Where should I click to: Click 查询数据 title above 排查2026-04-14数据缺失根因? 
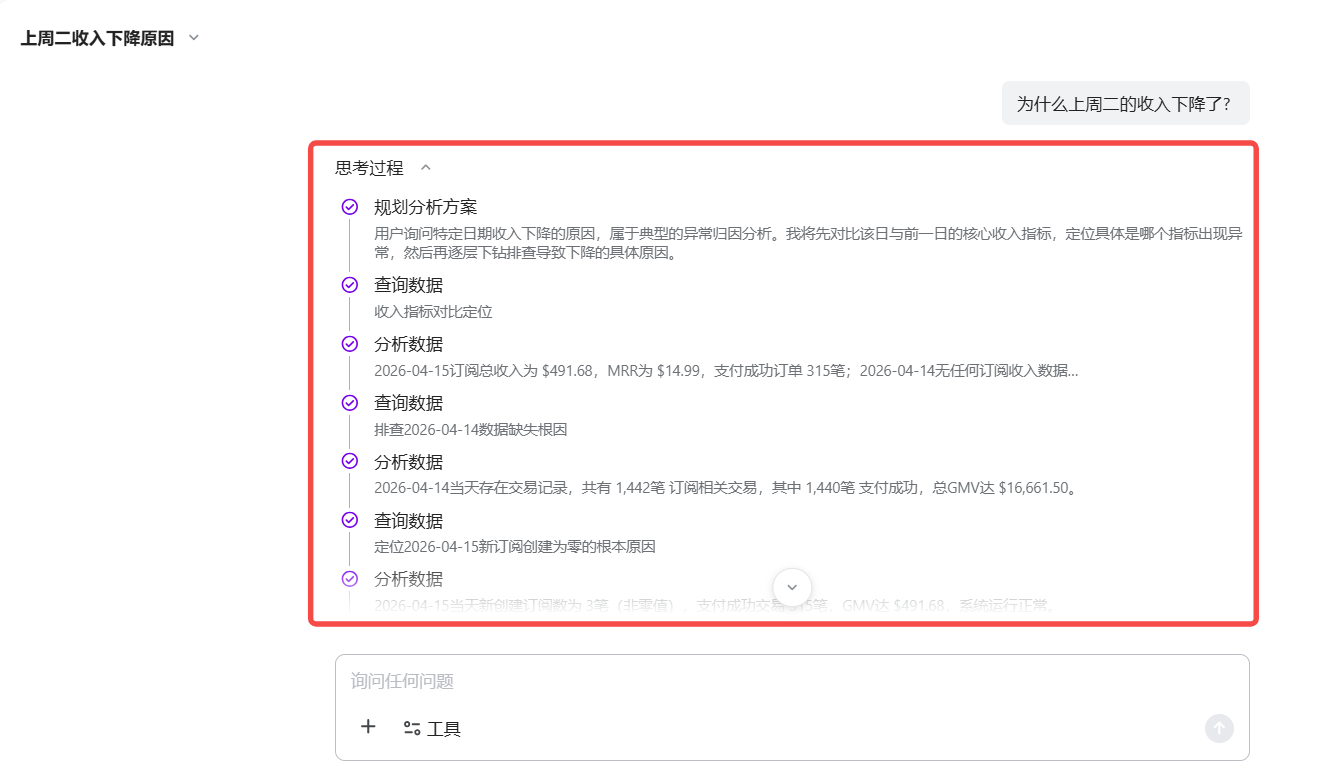[x=408, y=403]
